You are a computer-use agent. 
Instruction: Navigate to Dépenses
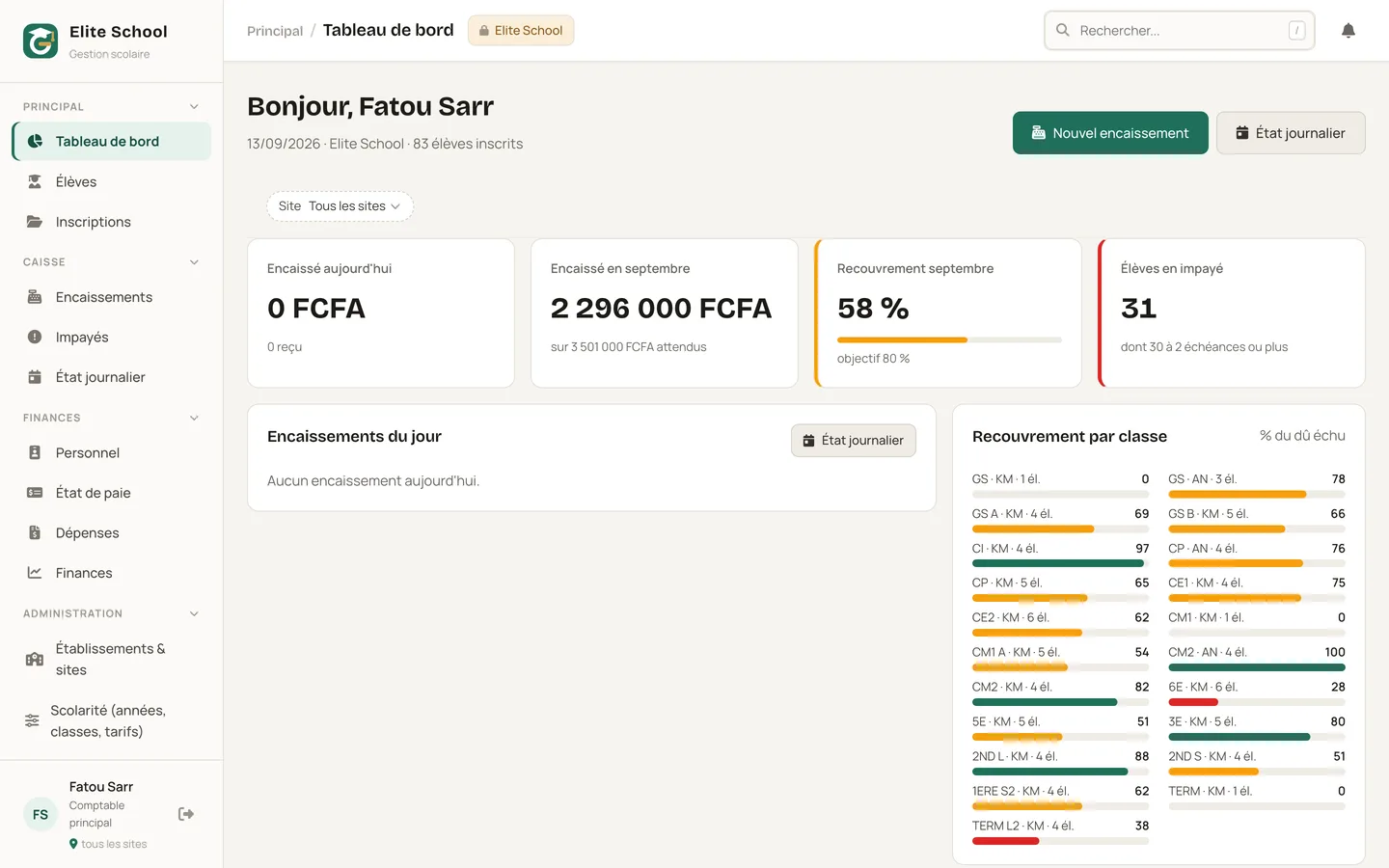point(112,532)
